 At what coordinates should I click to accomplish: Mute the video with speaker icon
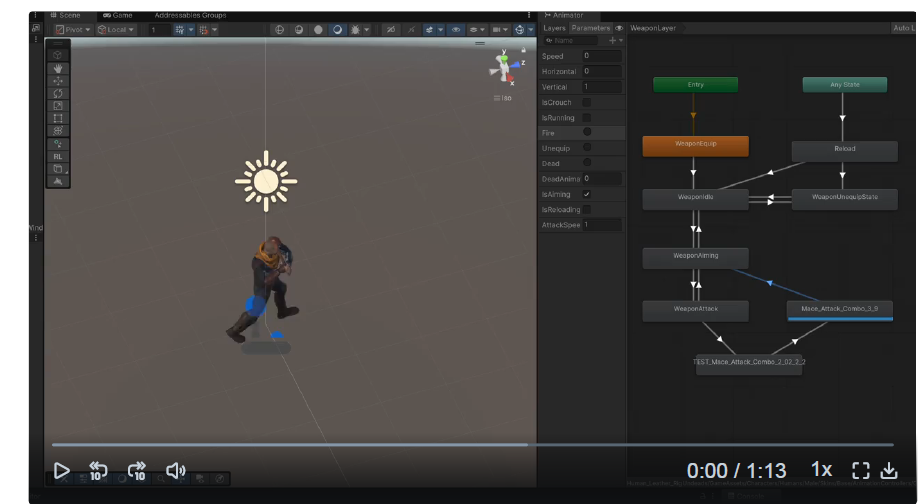point(176,470)
